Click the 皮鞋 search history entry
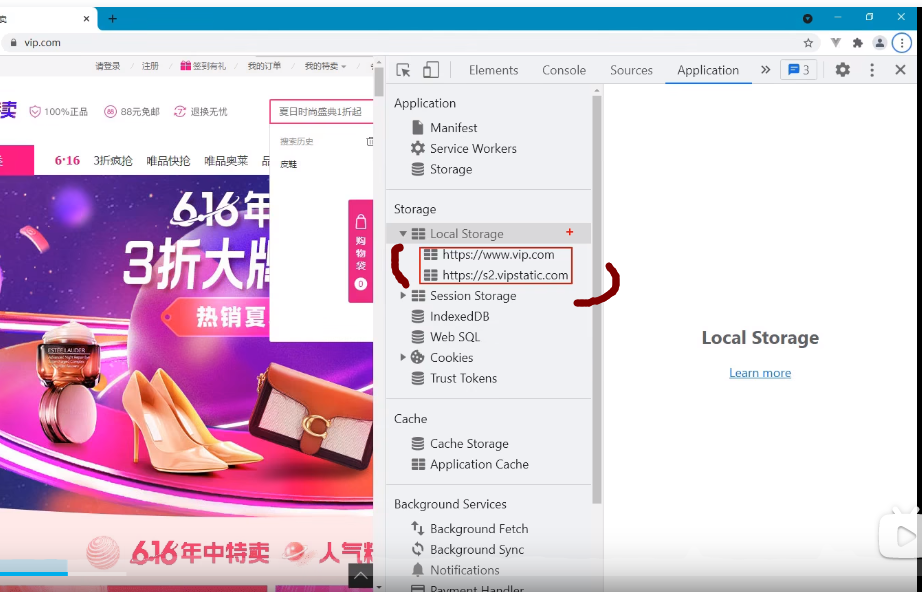This screenshot has width=922, height=592. (x=288, y=165)
